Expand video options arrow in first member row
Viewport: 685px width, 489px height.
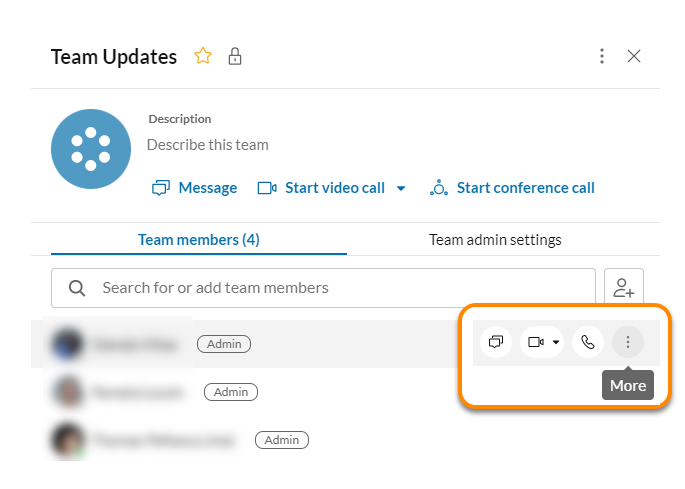coord(556,342)
